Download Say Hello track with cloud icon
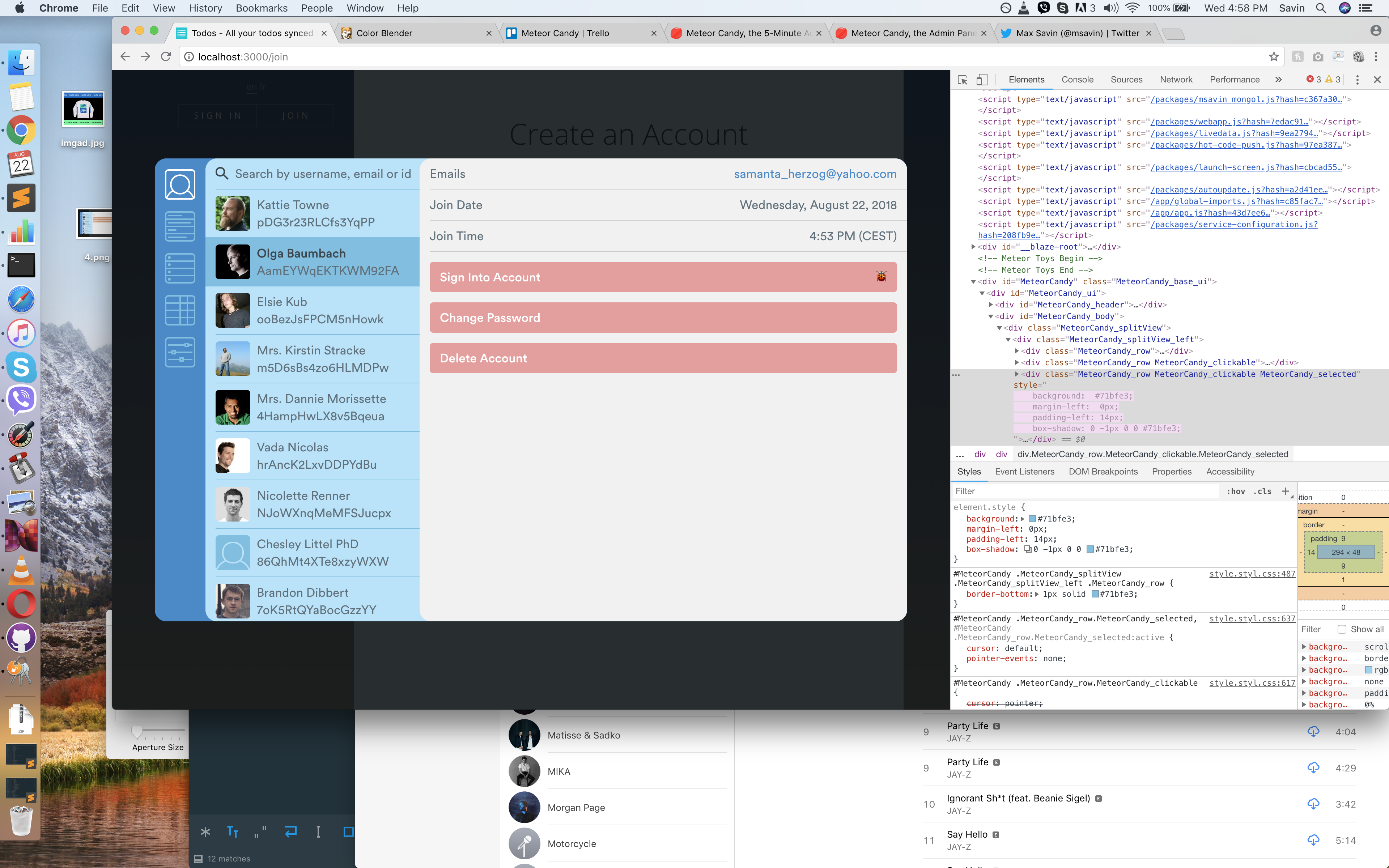This screenshot has width=1389, height=868. tap(1313, 840)
